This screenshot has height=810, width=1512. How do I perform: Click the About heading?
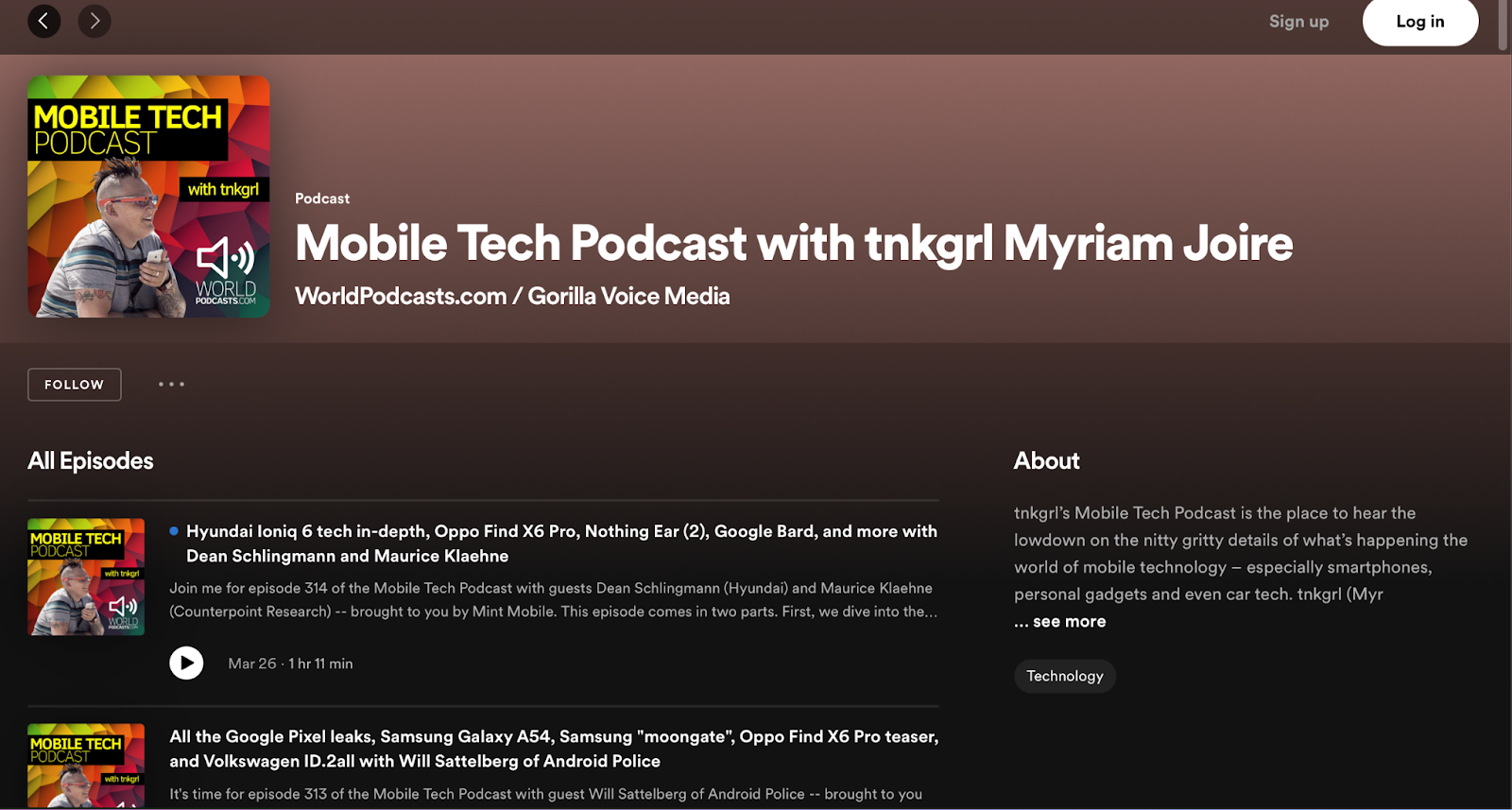(x=1046, y=460)
